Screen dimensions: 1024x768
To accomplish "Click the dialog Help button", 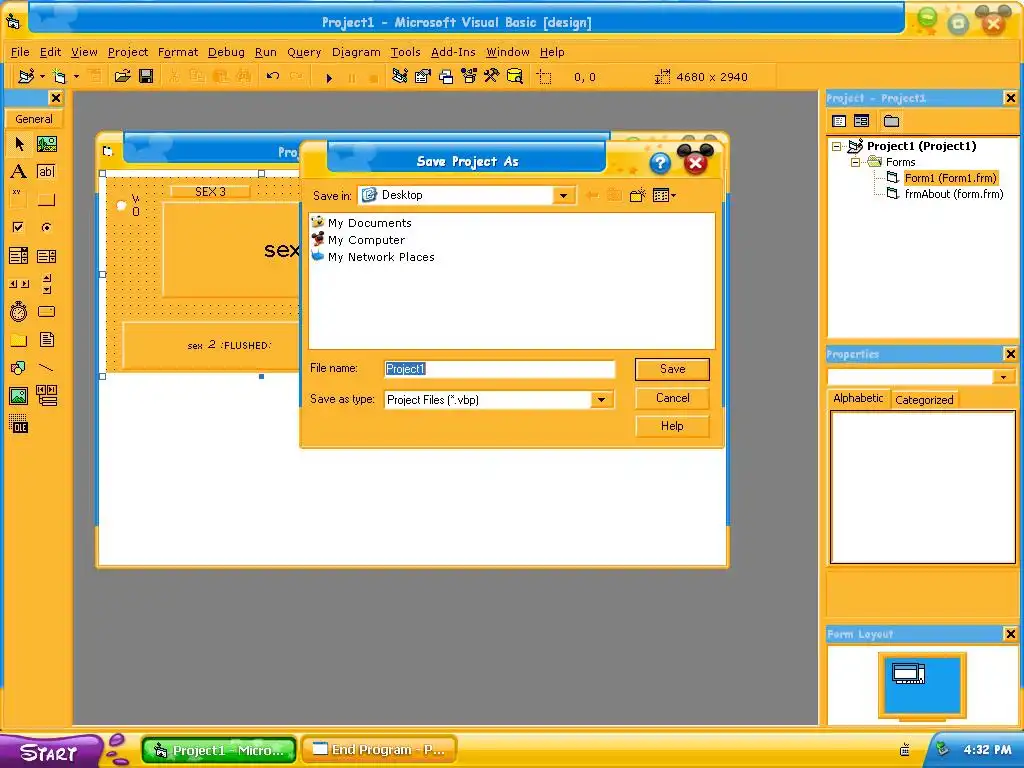I will pos(672,426).
